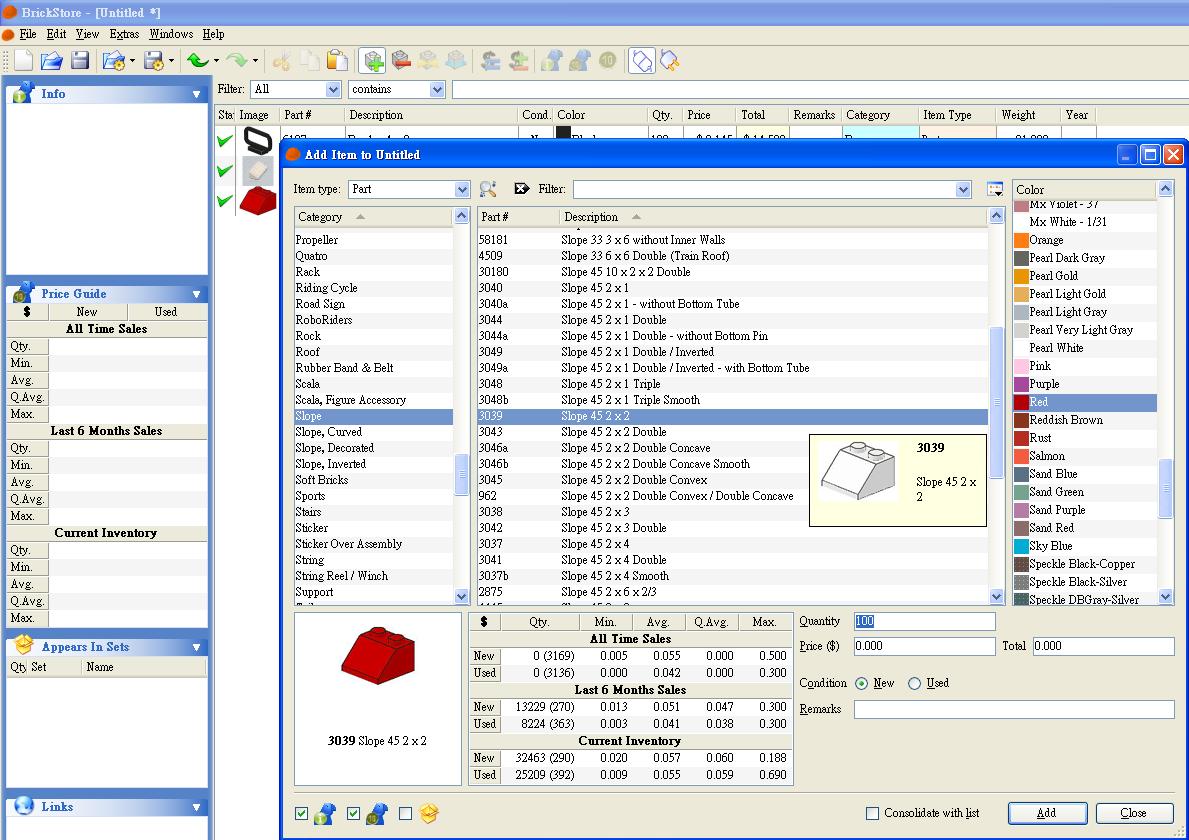The width and height of the screenshot is (1189, 840).
Task: Open a file using the toolbar folder icon
Action: coord(52,61)
